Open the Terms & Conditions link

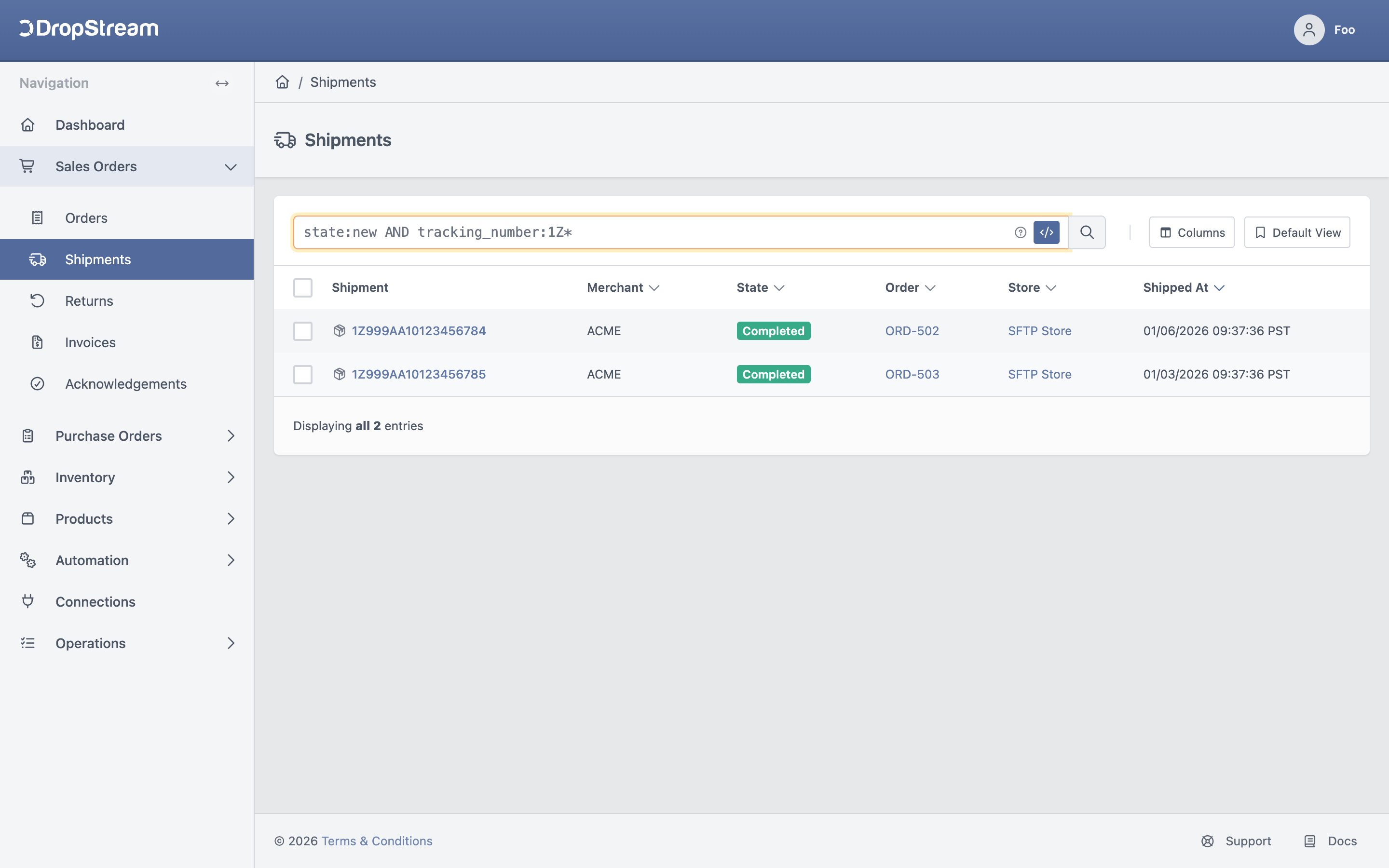tap(377, 841)
